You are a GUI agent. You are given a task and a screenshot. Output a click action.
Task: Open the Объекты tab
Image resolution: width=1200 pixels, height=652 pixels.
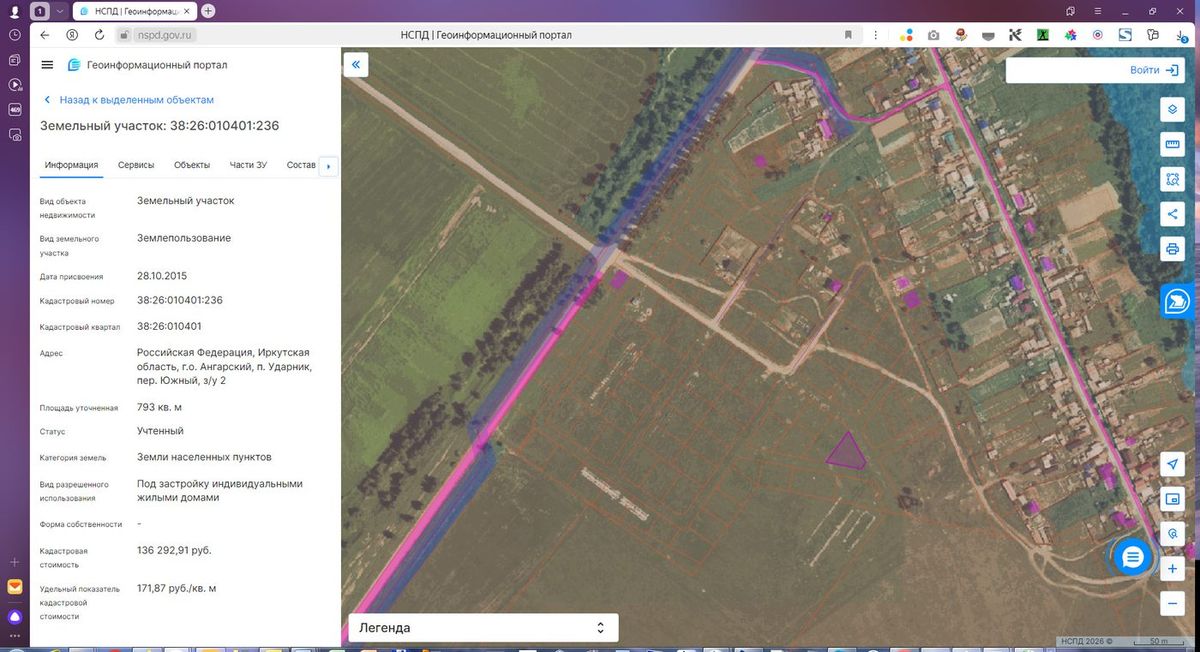(192, 165)
